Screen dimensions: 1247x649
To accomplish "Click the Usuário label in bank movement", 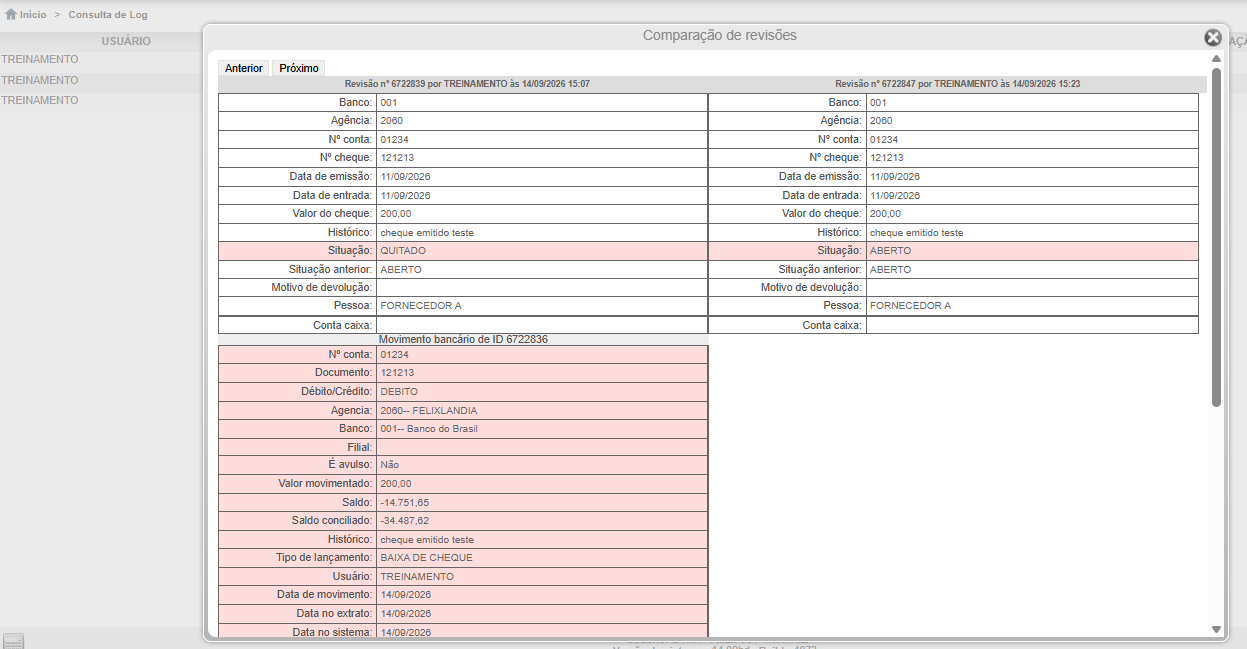I will click(x=353, y=577).
